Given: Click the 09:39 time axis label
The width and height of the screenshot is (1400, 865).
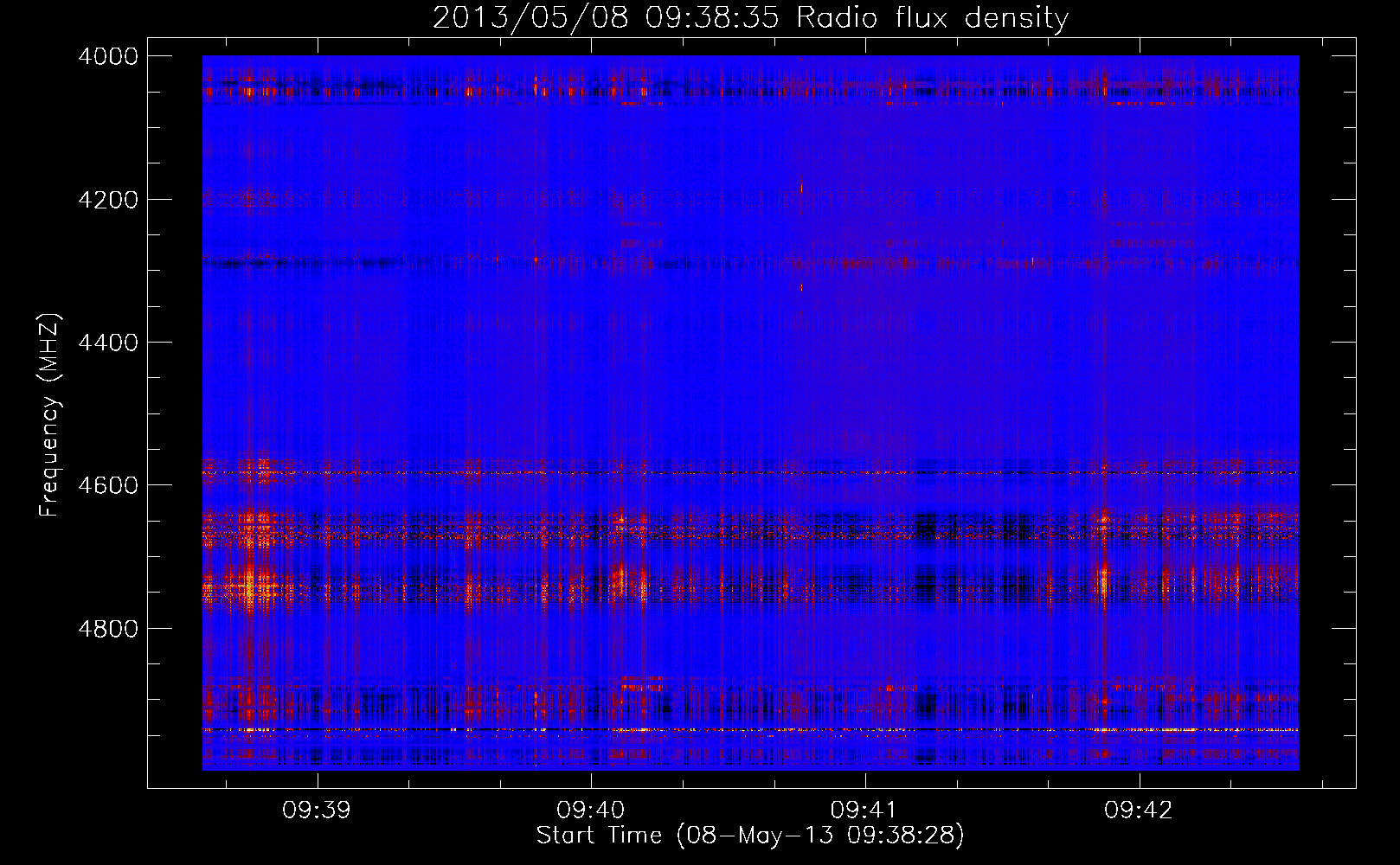Looking at the screenshot, I should click(x=317, y=811).
